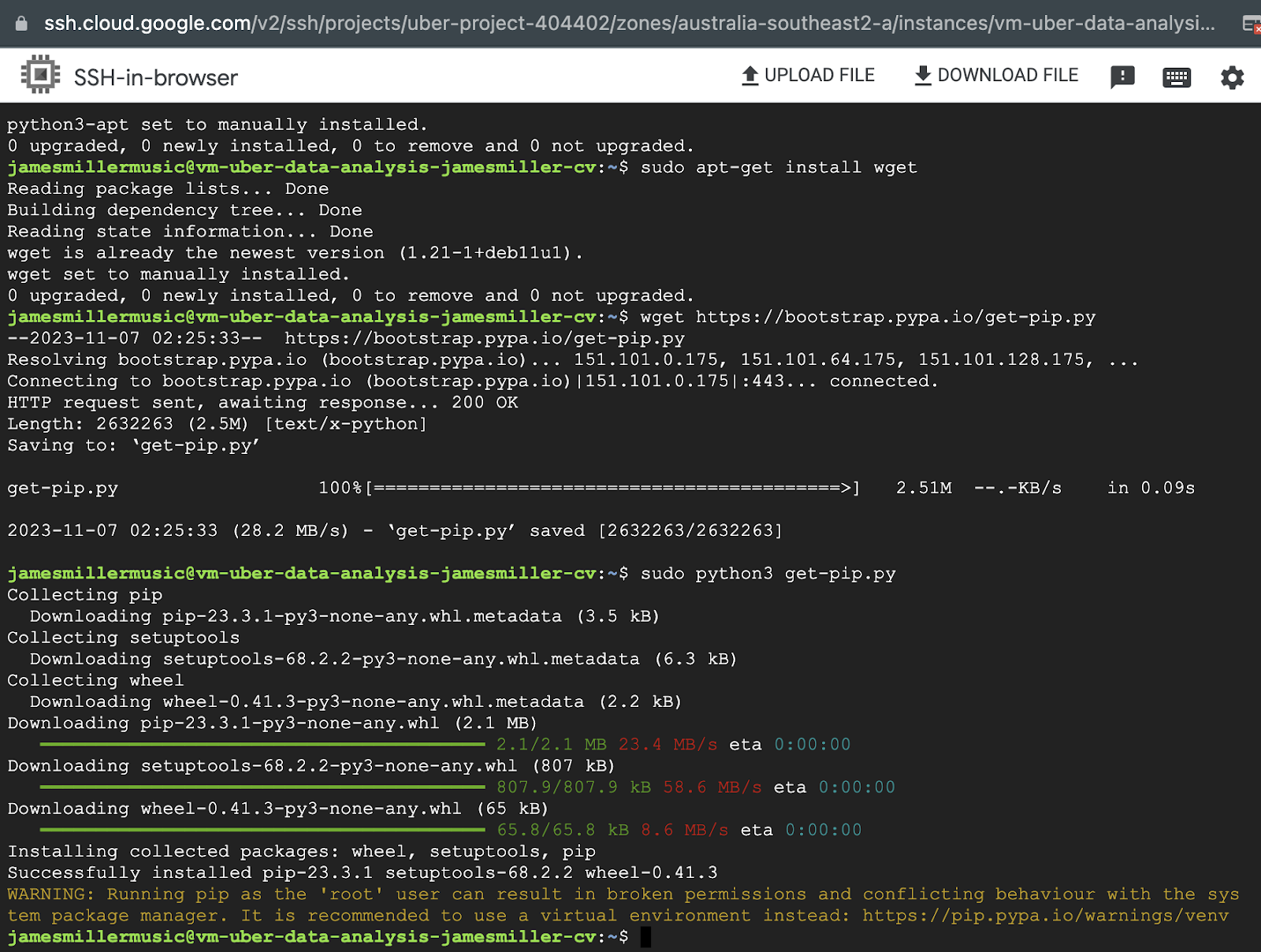Image resolution: width=1261 pixels, height=952 pixels.
Task: Click the SSH-in-browser title text
Action: pyautogui.click(x=155, y=77)
